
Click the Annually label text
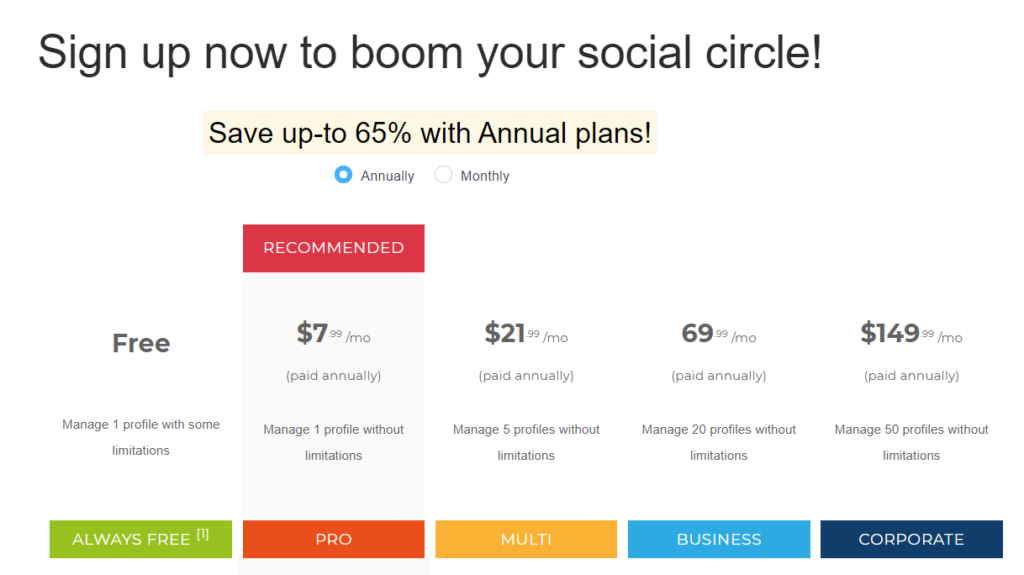point(387,176)
